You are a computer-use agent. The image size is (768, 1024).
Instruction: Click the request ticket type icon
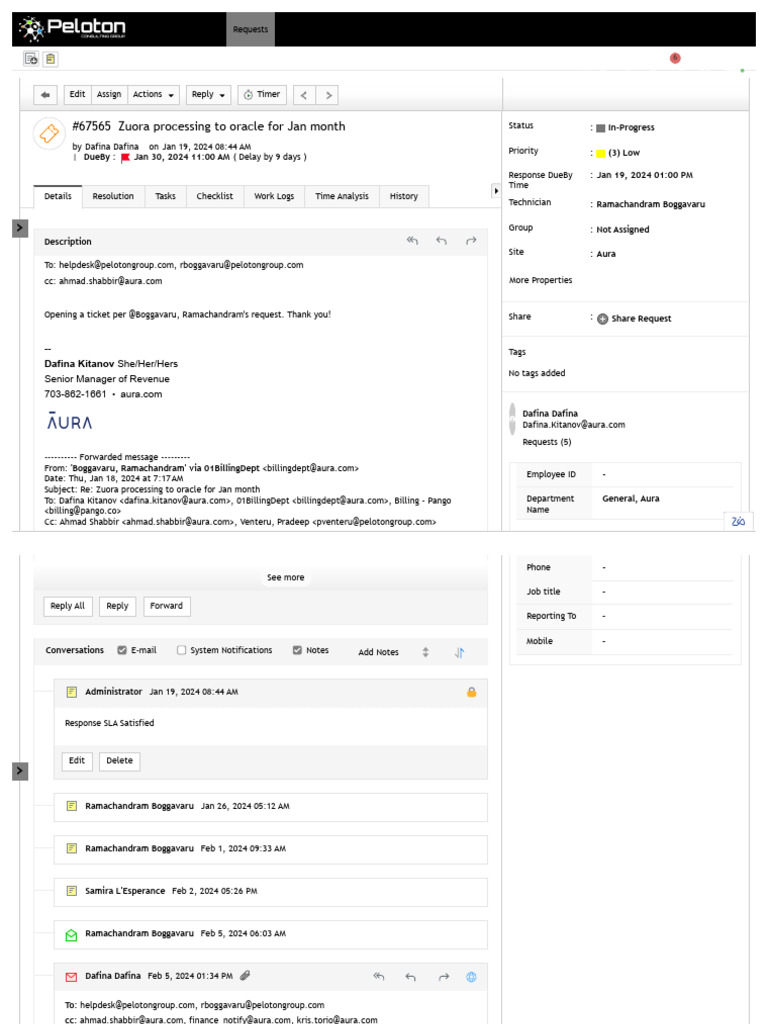[x=49, y=134]
